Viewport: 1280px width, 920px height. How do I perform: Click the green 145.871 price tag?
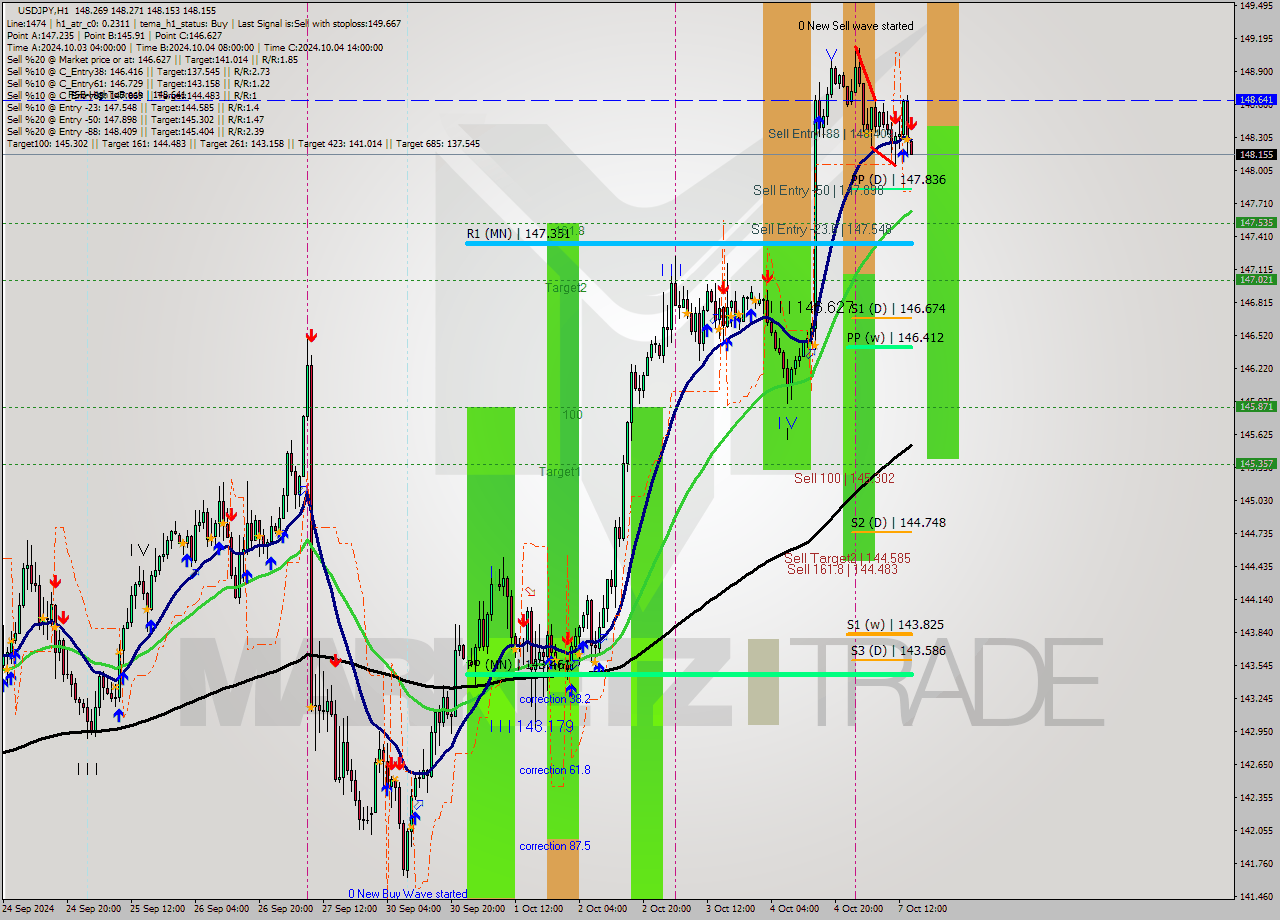(x=1256, y=407)
